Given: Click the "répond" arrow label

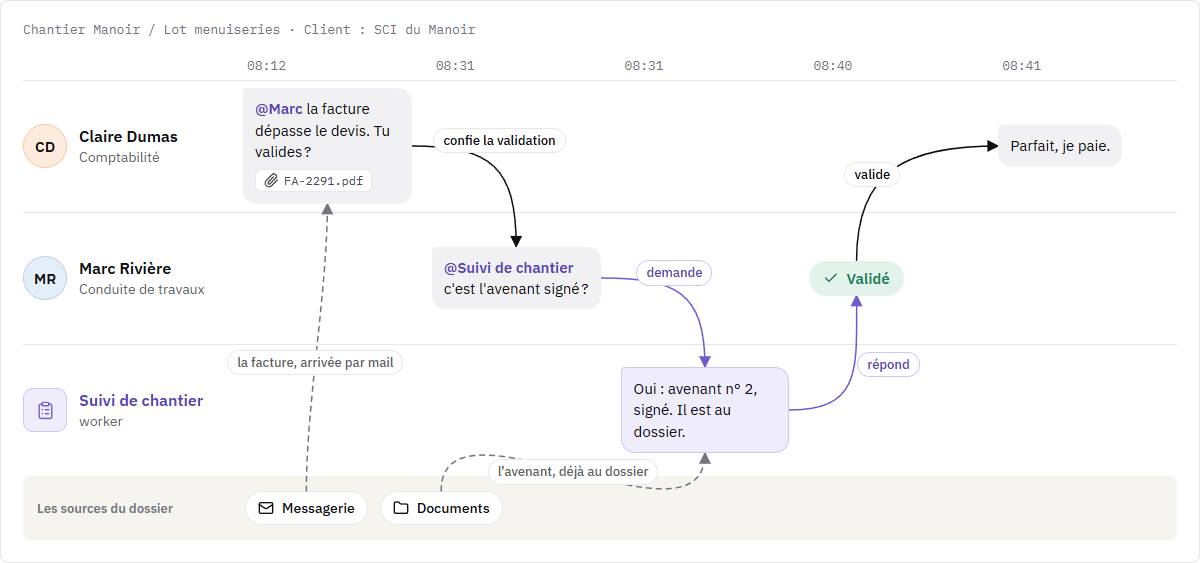Looking at the screenshot, I should click(x=888, y=364).
